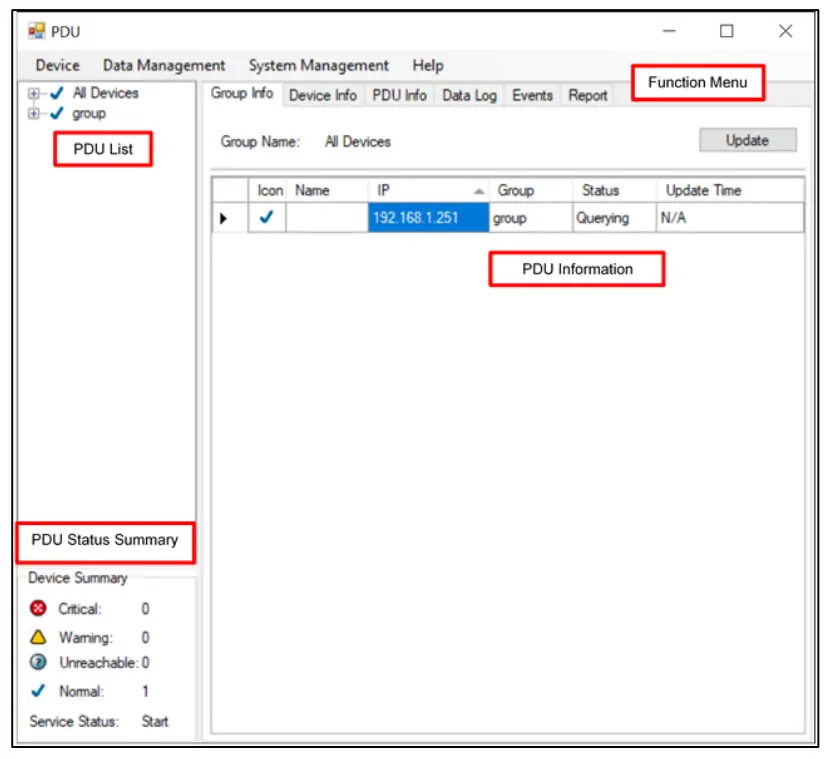Click the Status column header
The height and width of the screenshot is (759, 833).
click(x=614, y=190)
